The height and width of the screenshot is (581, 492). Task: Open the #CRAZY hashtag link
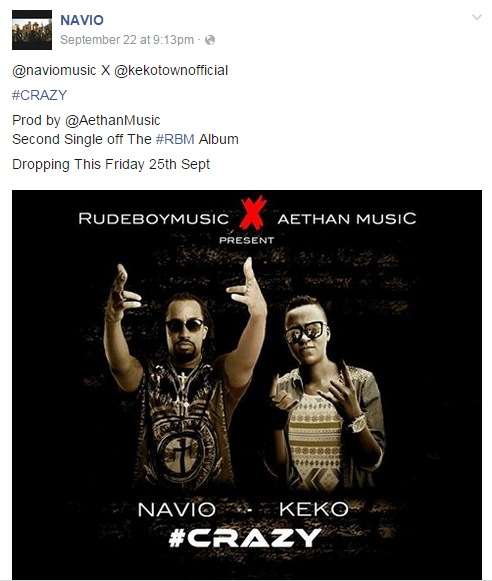pyautogui.click(x=40, y=95)
